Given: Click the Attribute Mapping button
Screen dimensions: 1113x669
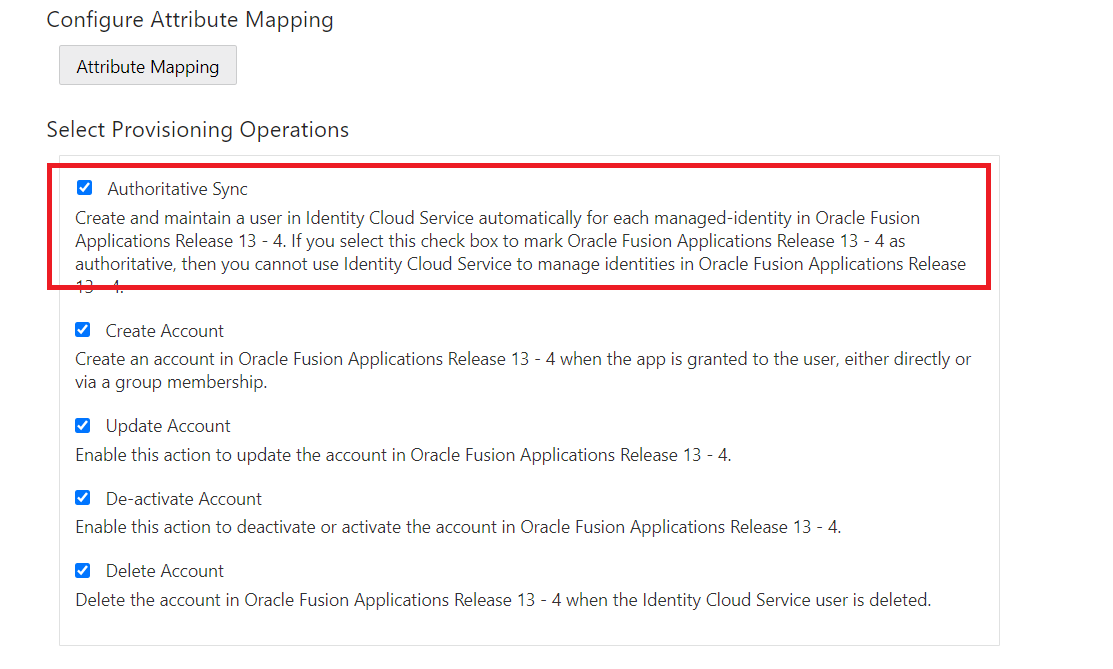Looking at the screenshot, I should tap(148, 66).
